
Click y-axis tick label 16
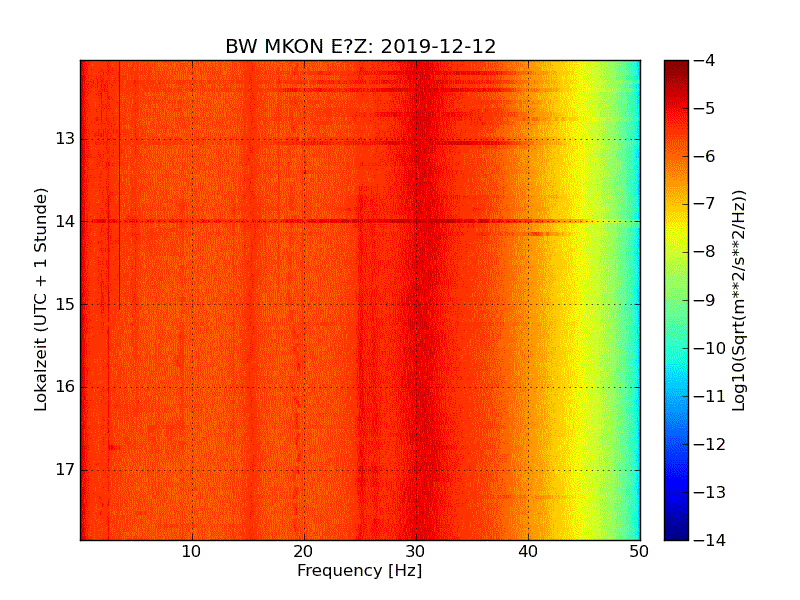click(65, 387)
